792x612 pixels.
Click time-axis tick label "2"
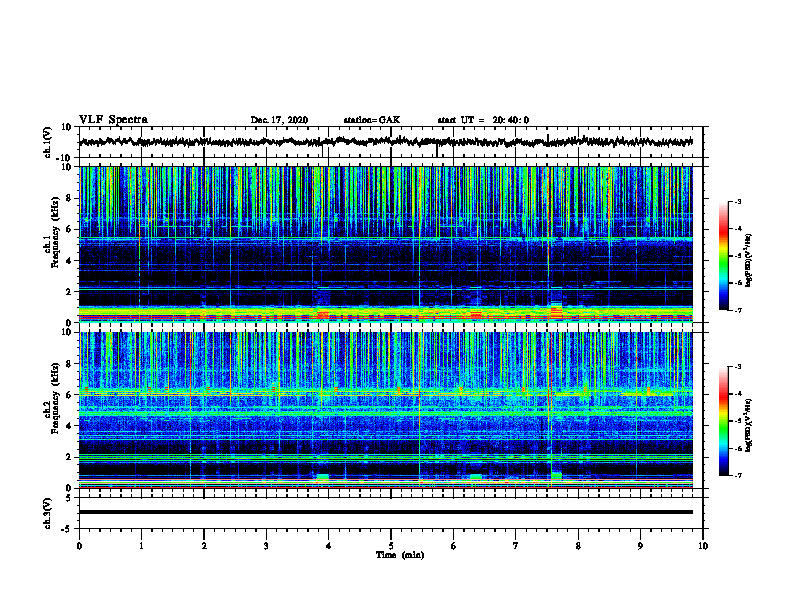pyautogui.click(x=204, y=546)
